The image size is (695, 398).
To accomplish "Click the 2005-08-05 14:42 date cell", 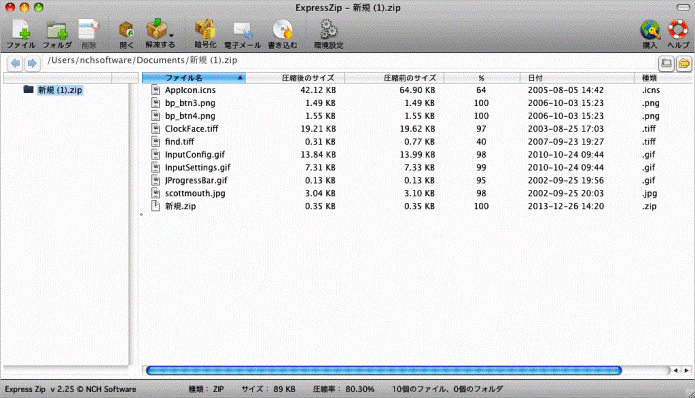I will click(x=566, y=90).
